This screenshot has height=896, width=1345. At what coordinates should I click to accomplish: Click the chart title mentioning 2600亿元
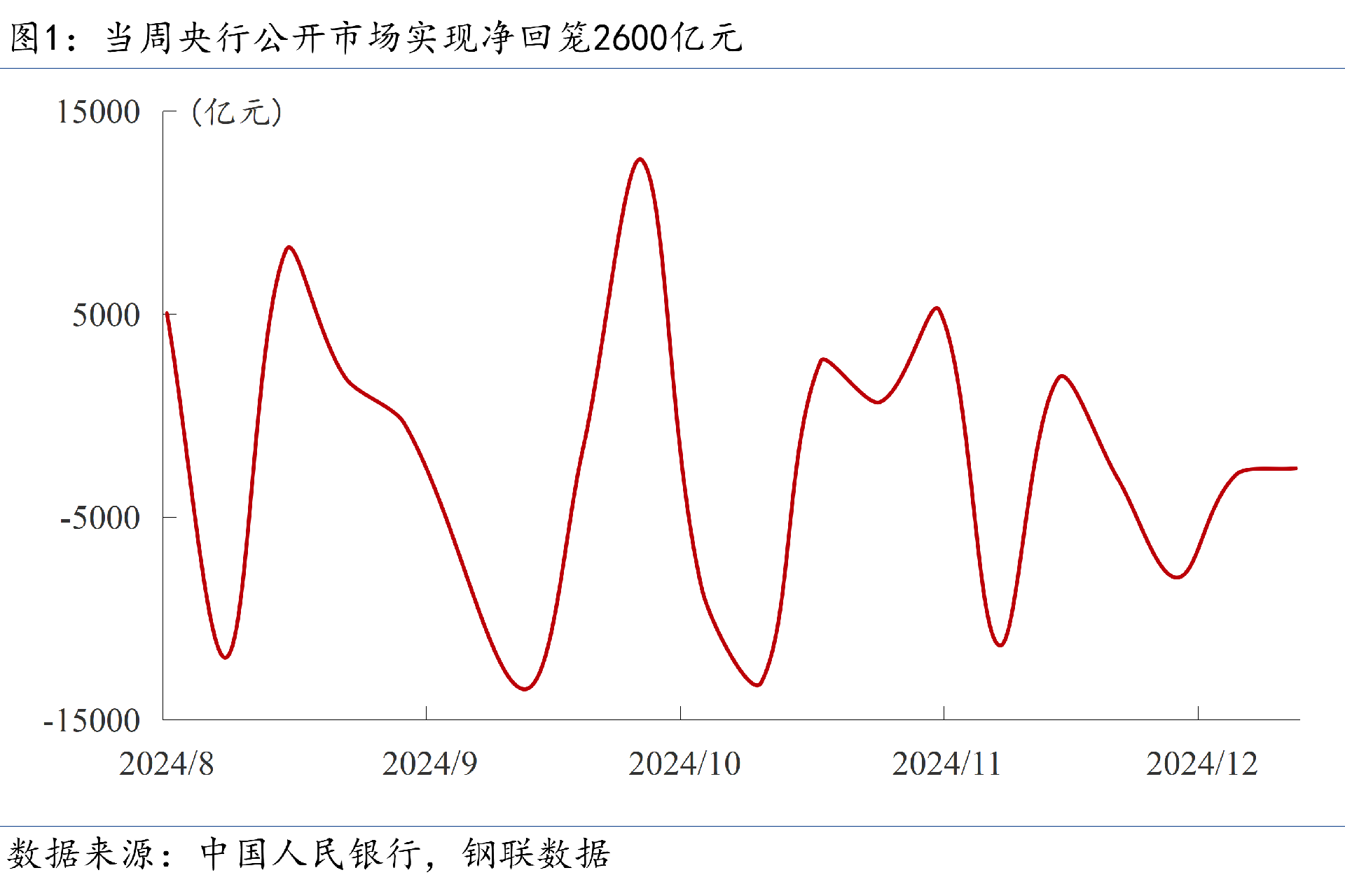click(375, 36)
